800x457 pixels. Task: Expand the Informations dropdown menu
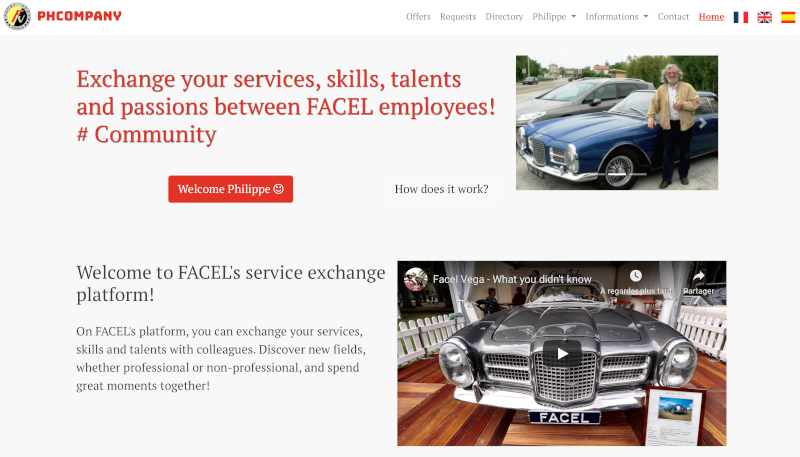coord(617,17)
